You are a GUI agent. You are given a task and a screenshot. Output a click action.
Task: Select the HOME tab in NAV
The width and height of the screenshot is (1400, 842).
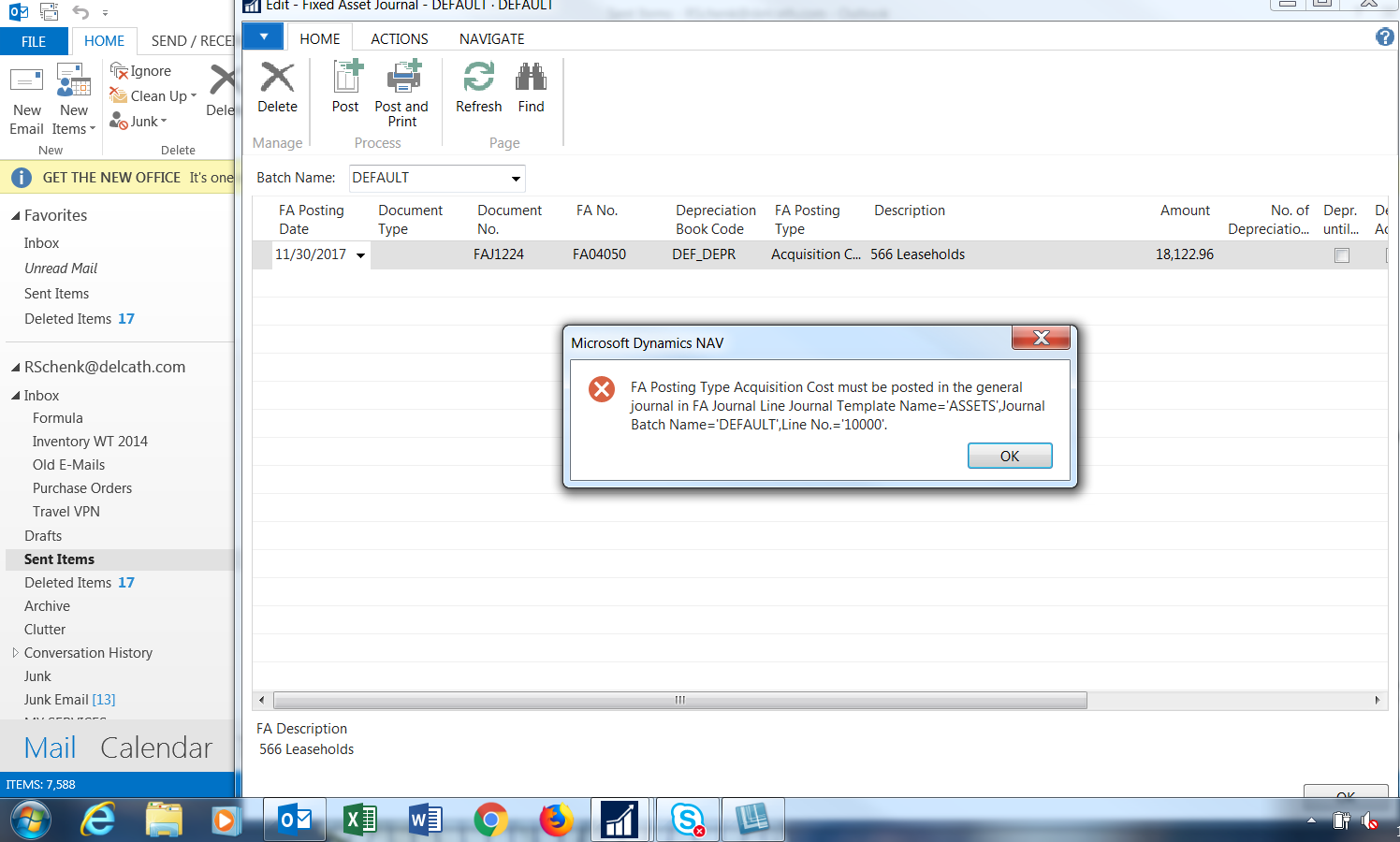(x=320, y=38)
